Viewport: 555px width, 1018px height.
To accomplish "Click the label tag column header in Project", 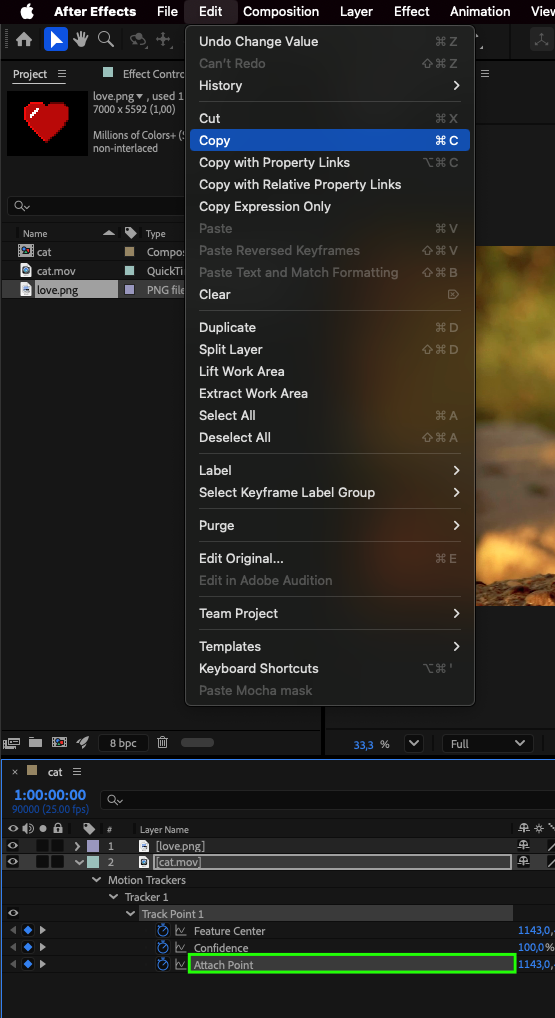I will tap(130, 233).
